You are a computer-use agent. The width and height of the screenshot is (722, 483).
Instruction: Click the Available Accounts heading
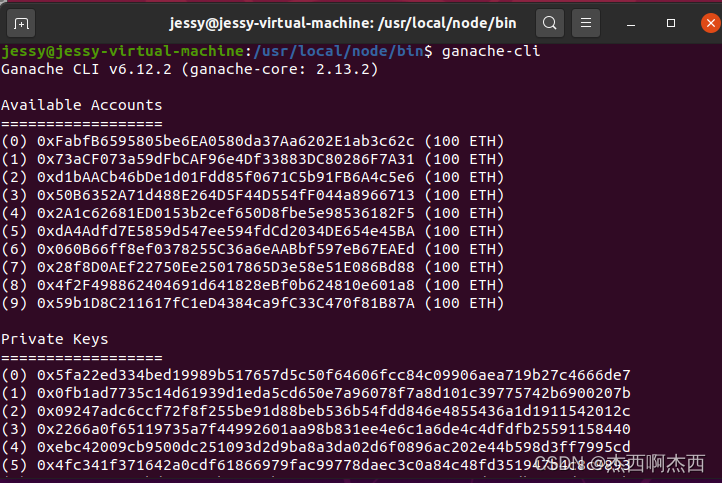pyautogui.click(x=82, y=105)
